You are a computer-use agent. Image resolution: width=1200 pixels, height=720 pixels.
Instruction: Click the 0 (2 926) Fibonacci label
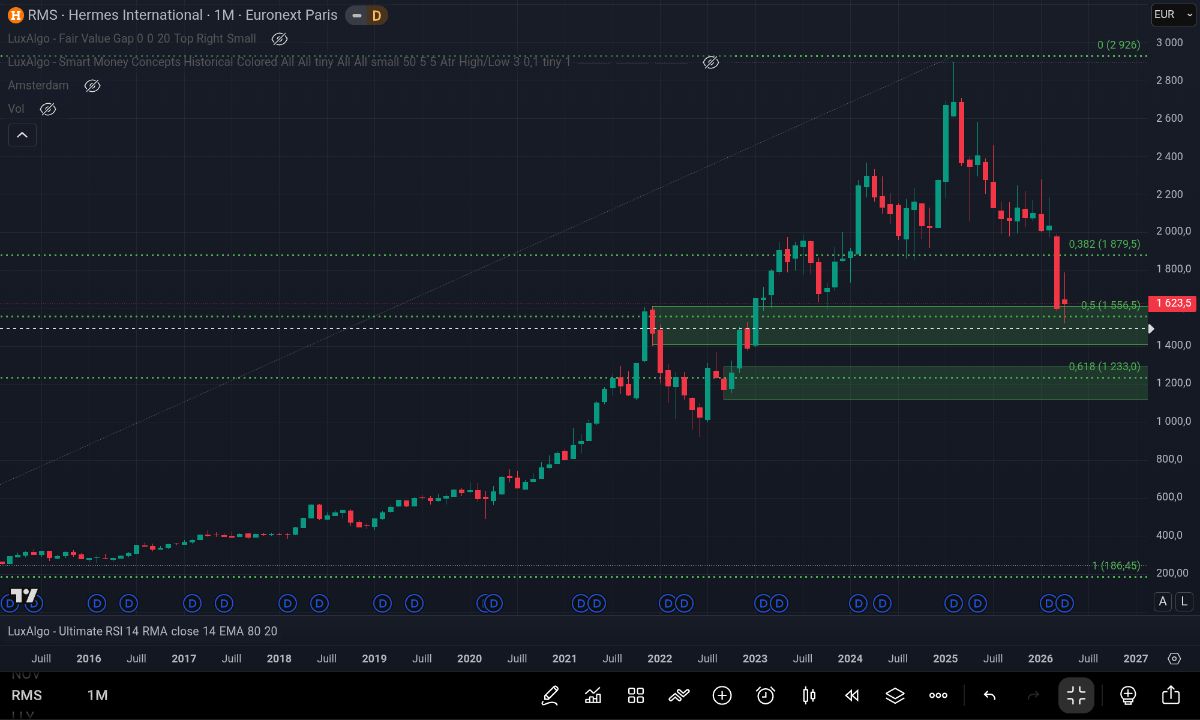(x=1119, y=45)
